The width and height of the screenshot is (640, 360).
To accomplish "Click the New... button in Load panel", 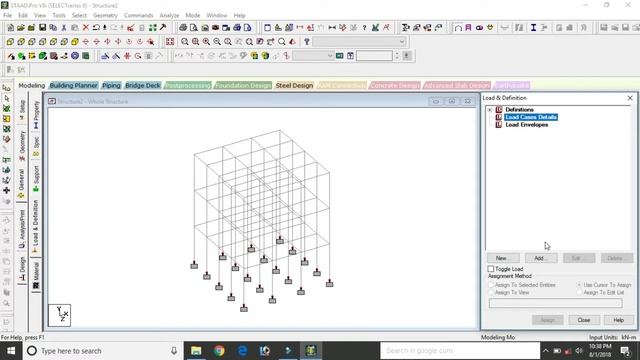I will pyautogui.click(x=503, y=258).
